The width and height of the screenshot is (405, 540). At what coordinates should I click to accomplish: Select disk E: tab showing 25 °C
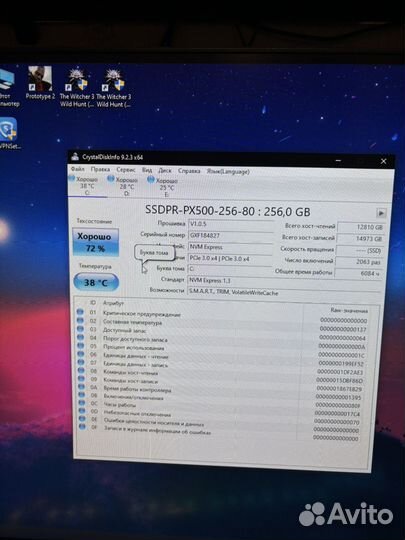coord(167,188)
